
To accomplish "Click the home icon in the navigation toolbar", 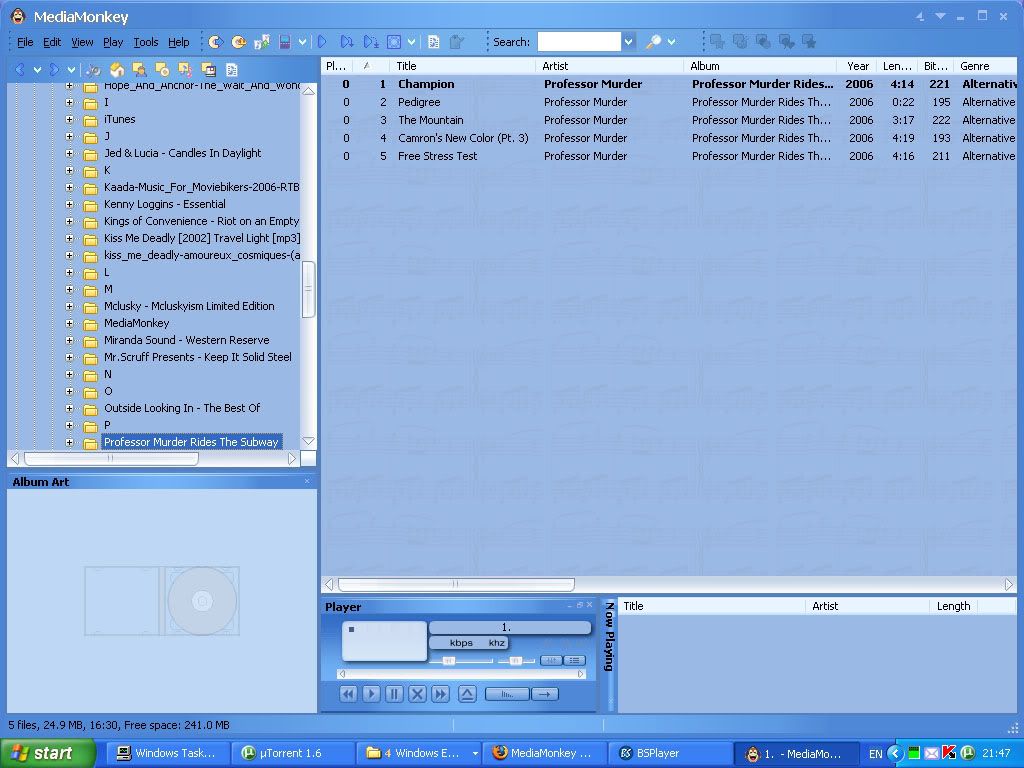I will pyautogui.click(x=117, y=70).
